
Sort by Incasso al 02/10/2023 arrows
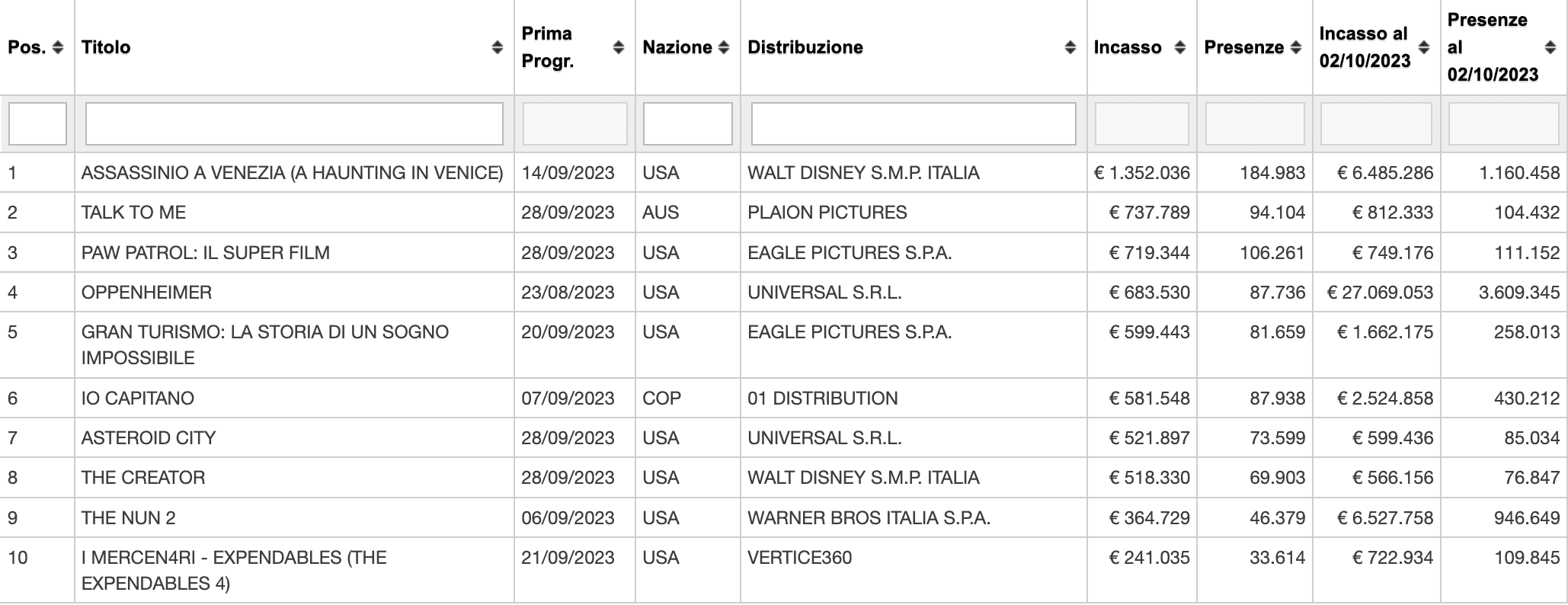[1424, 47]
